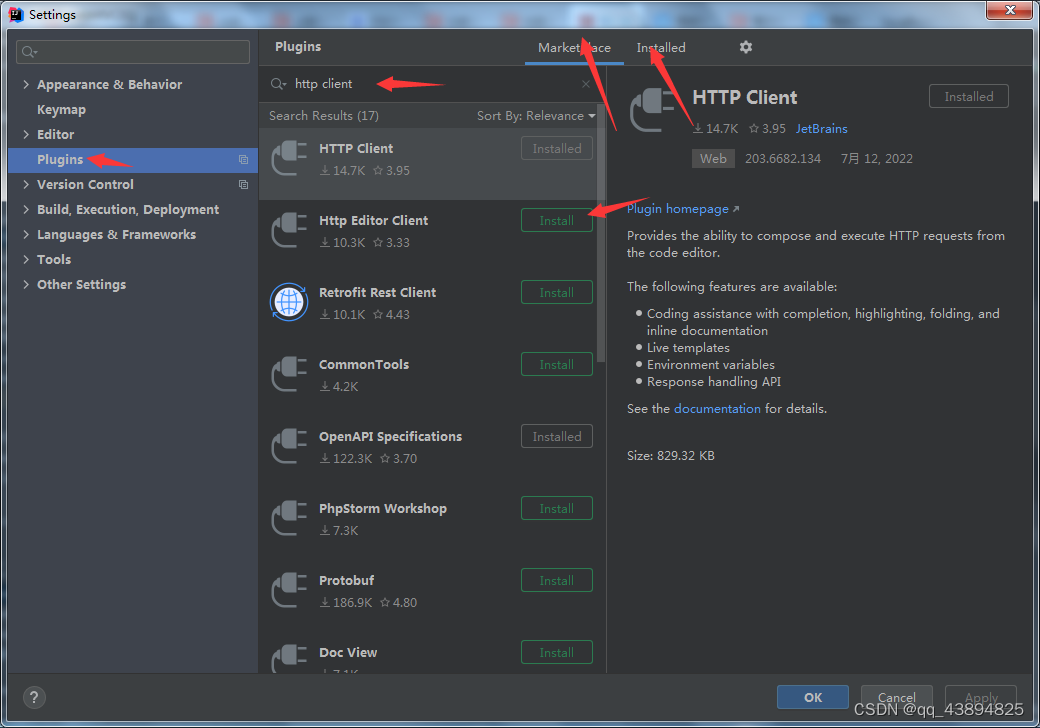Click the Installed button in details panel
Screen dimensions: 1040x728
pos(968,96)
